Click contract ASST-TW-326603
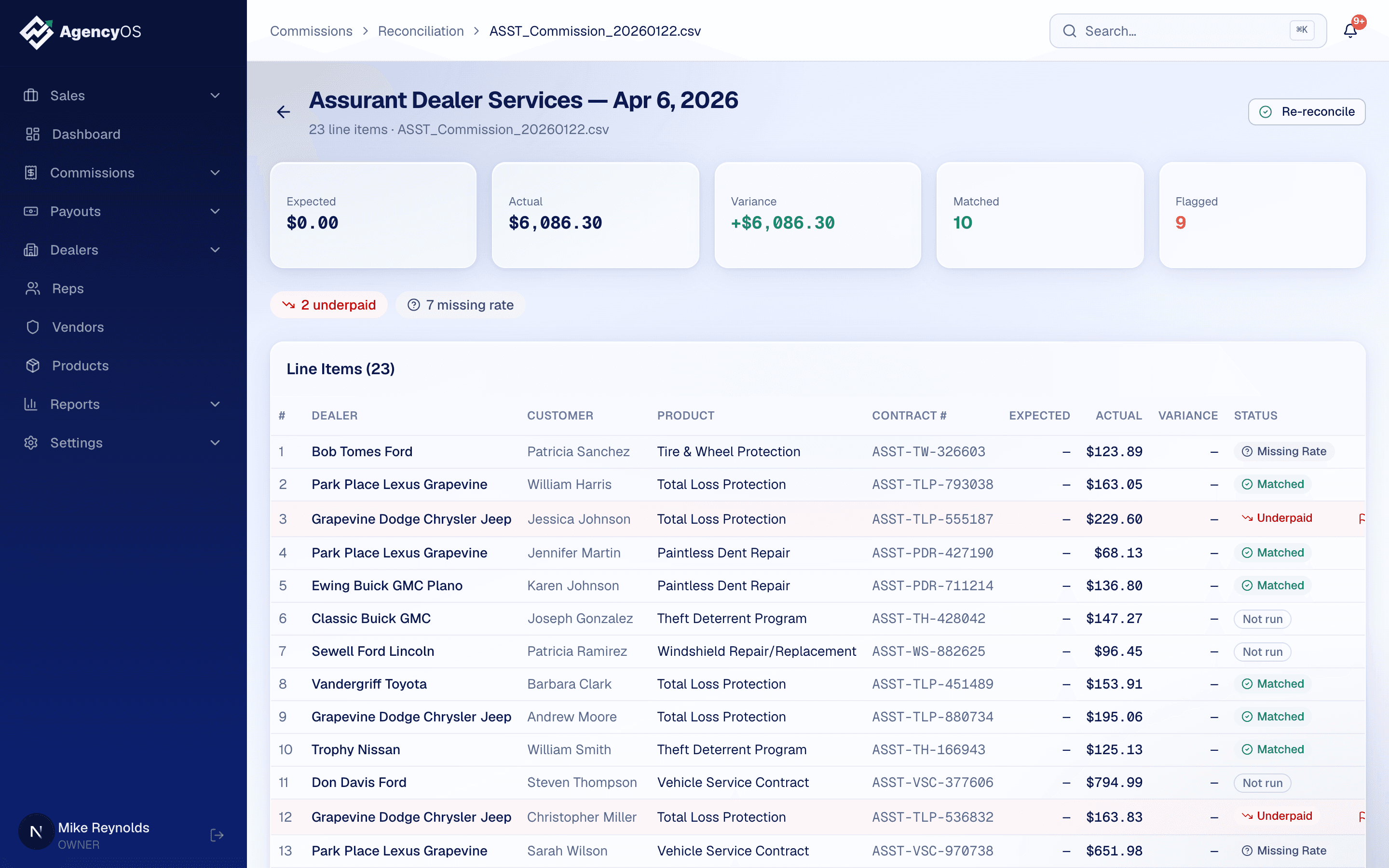1389x868 pixels. [928, 451]
